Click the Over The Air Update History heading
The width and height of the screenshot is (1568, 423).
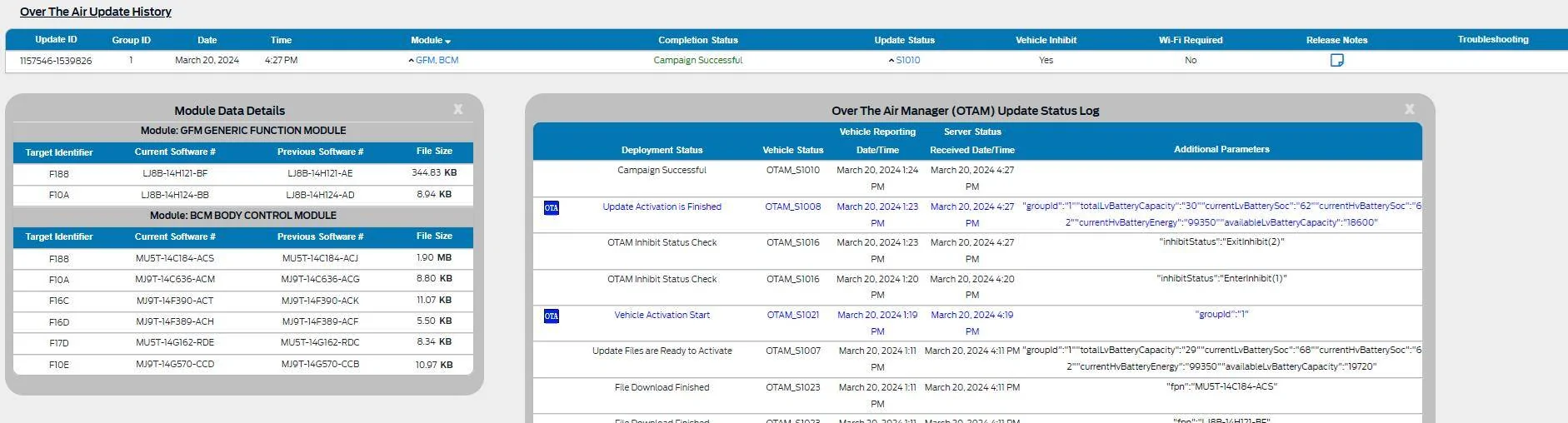[x=96, y=12]
